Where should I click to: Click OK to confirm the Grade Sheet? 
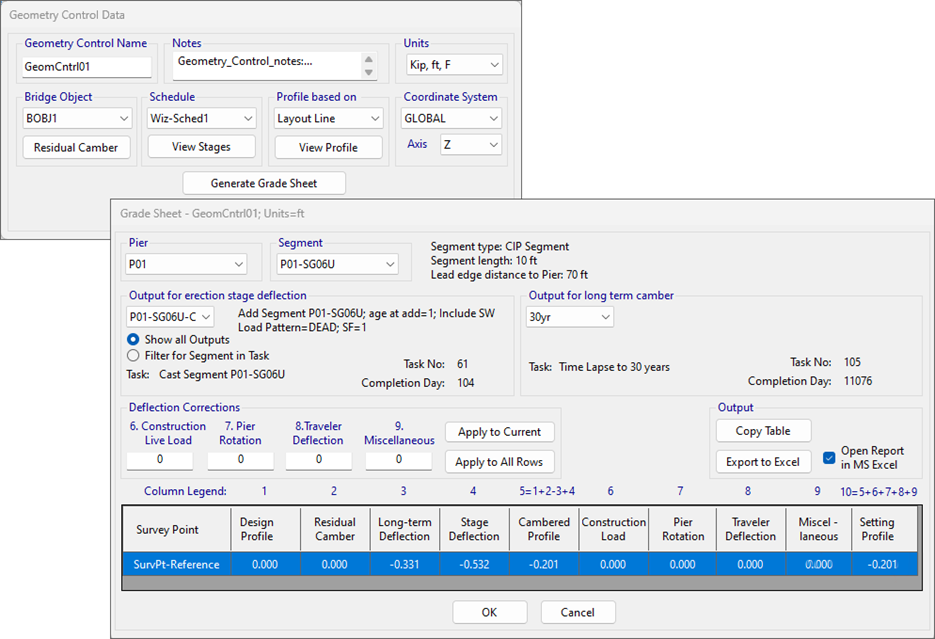coord(489,612)
